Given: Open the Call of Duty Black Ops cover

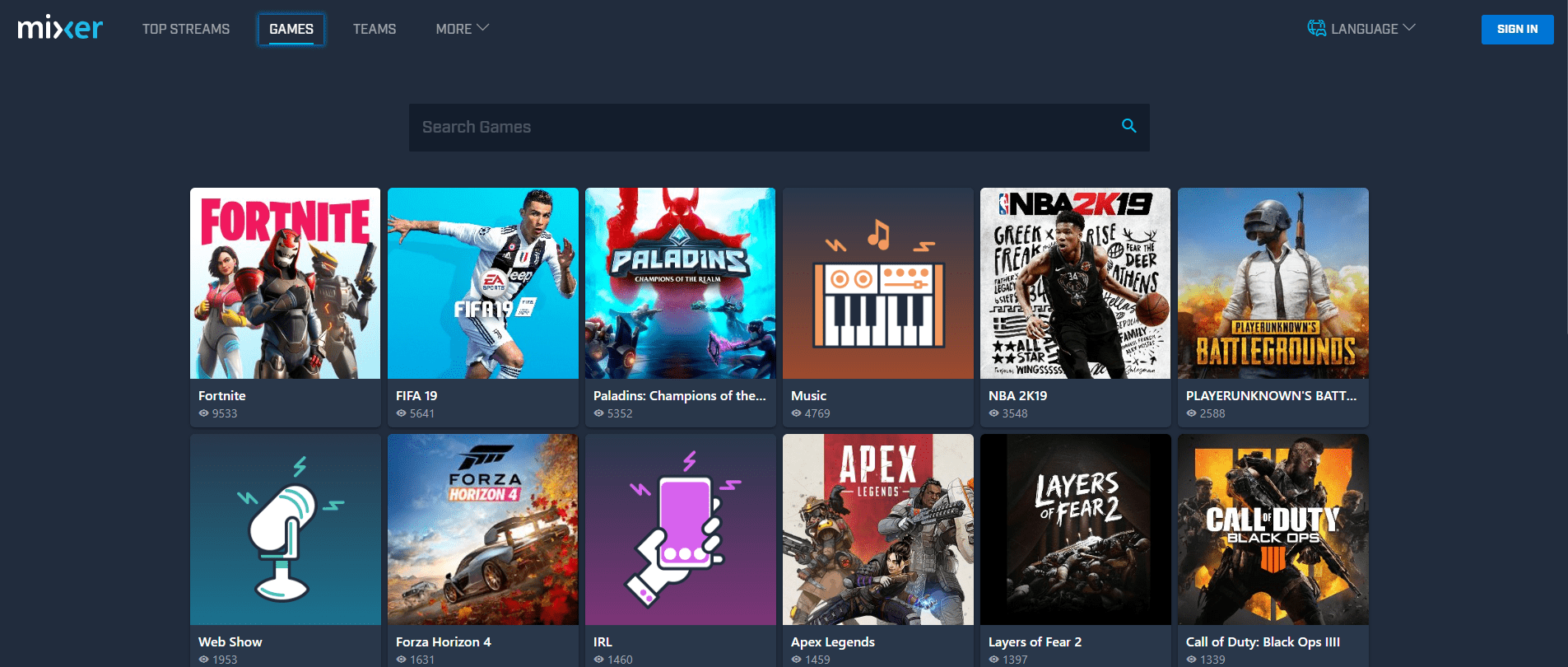Looking at the screenshot, I should click(x=1273, y=529).
